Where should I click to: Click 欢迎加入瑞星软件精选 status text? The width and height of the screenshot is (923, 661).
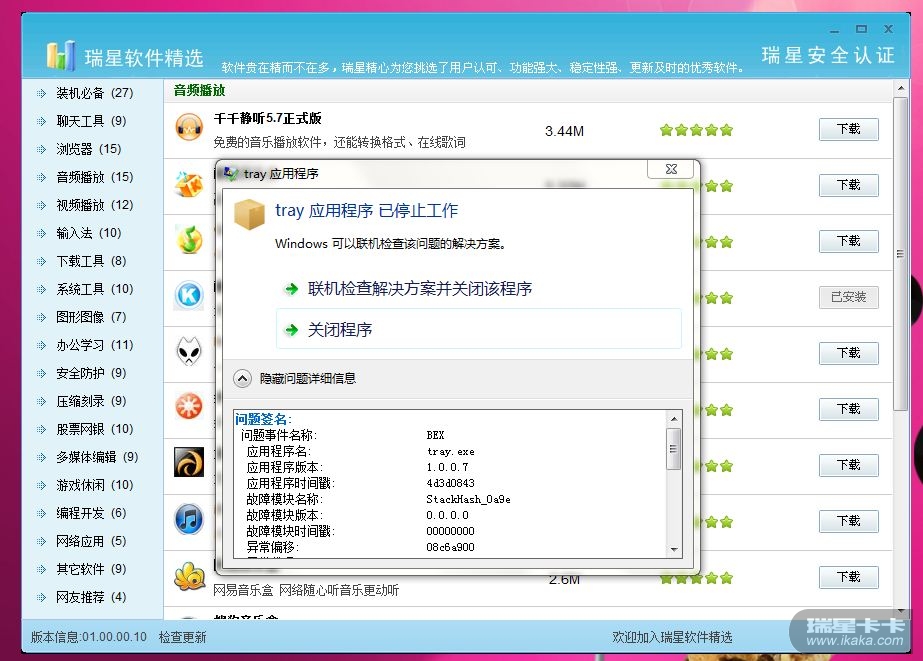pyautogui.click(x=672, y=637)
